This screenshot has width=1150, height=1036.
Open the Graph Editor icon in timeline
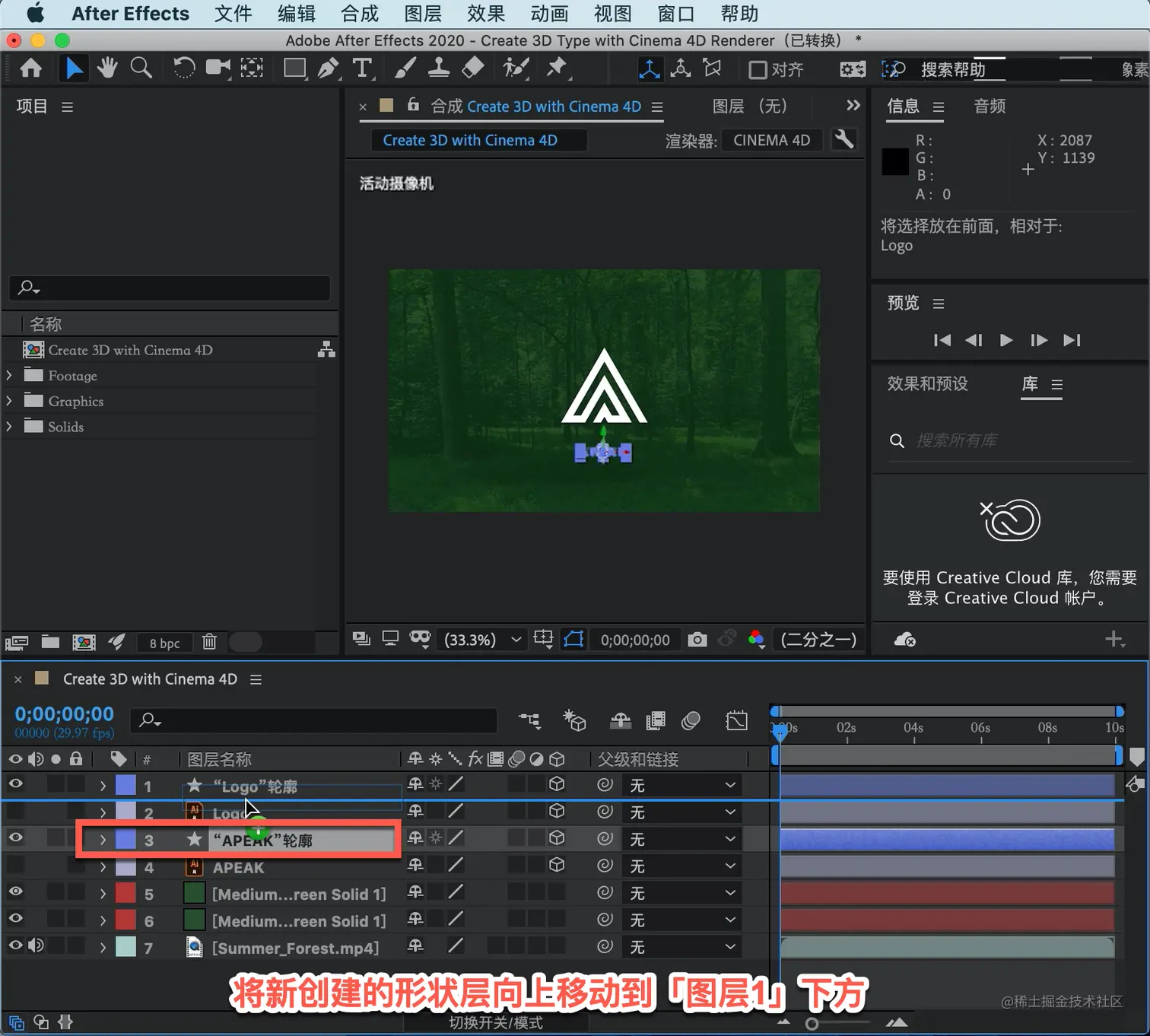(x=737, y=720)
